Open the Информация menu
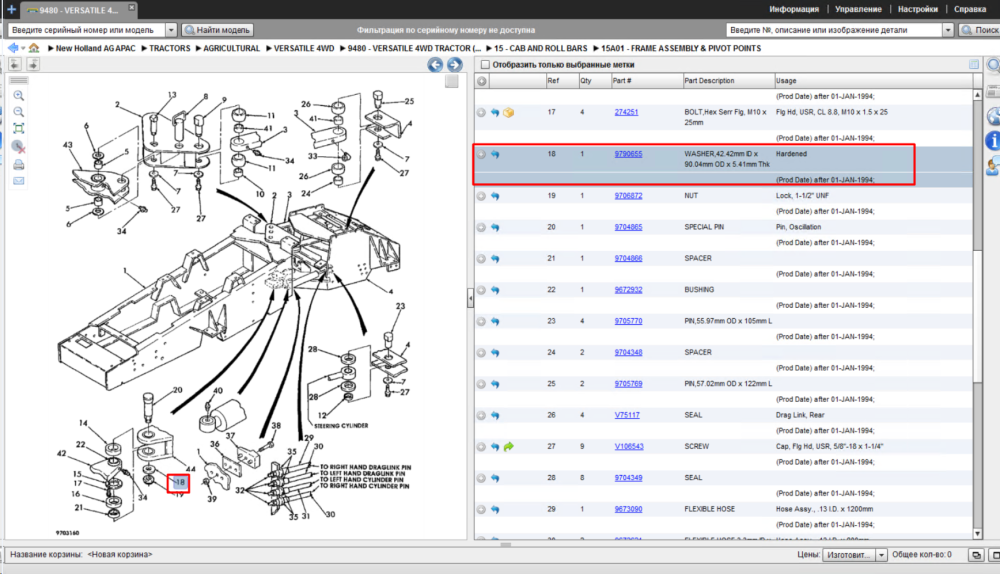This screenshot has width=1000, height=574. click(793, 9)
